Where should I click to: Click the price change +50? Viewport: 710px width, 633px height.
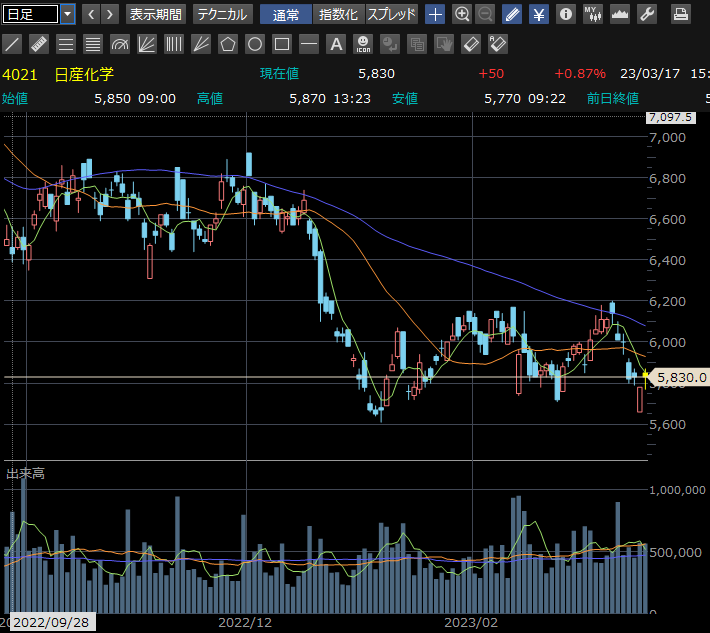pyautogui.click(x=491, y=74)
